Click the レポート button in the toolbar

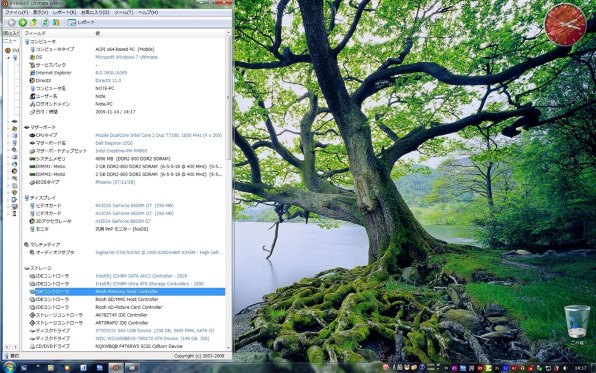coord(81,23)
